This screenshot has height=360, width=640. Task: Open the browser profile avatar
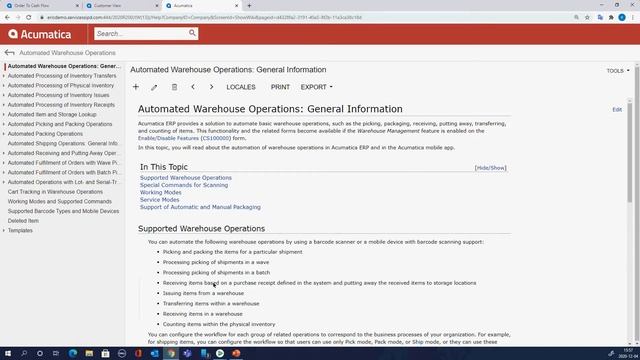pyautogui.click(x=622, y=18)
